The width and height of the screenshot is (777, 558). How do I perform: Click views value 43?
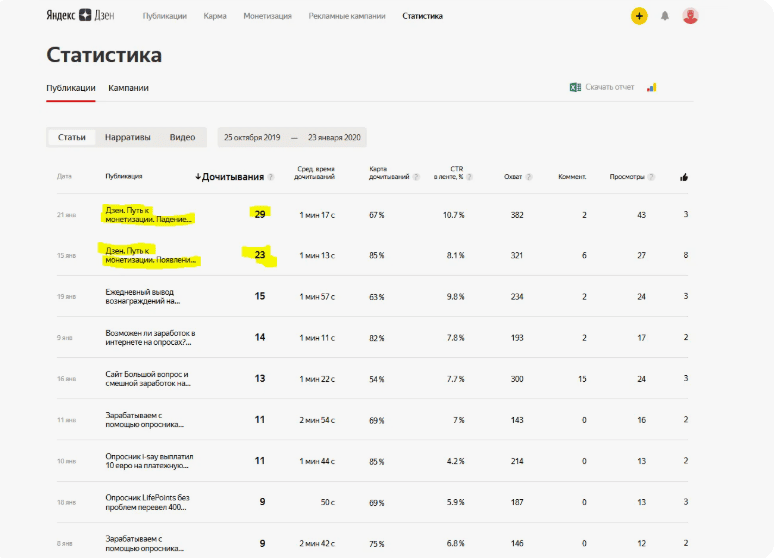641,215
